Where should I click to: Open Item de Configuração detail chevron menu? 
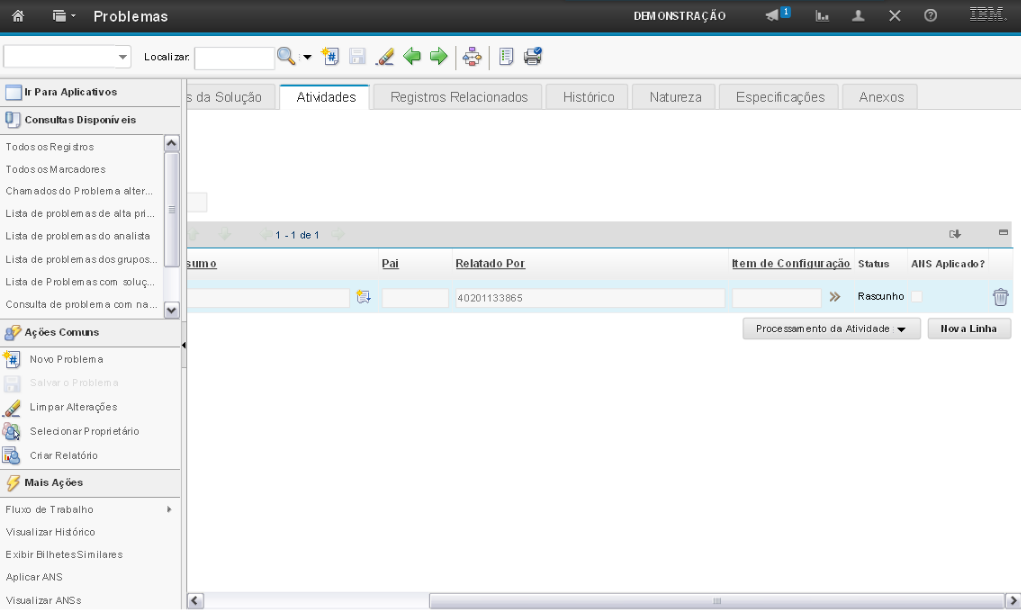[x=834, y=297]
